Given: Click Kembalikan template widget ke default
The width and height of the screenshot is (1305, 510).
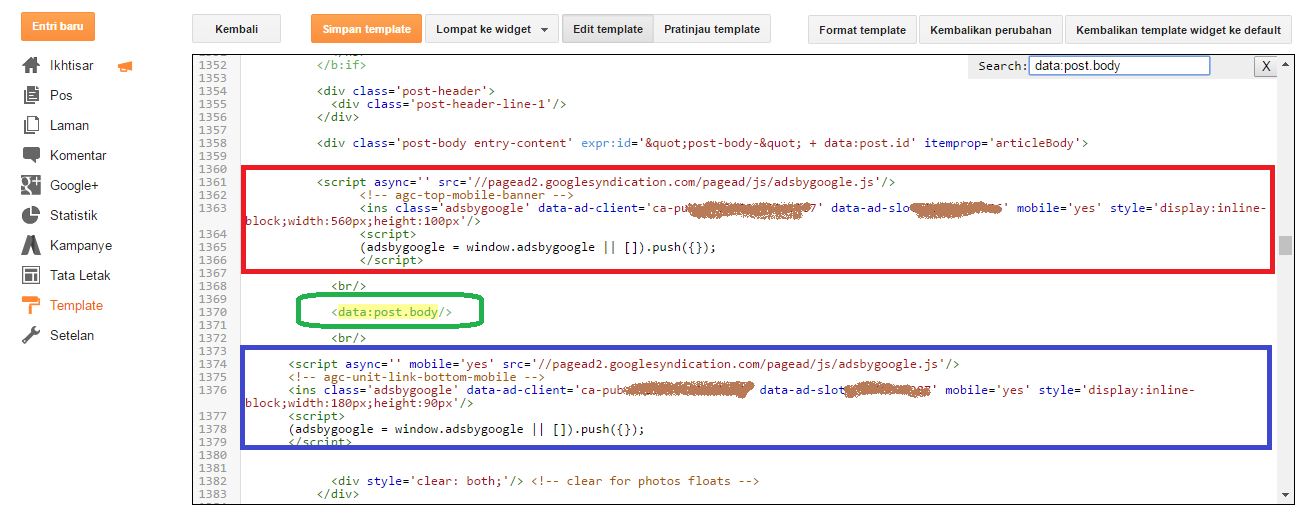Looking at the screenshot, I should pyautogui.click(x=1178, y=29).
